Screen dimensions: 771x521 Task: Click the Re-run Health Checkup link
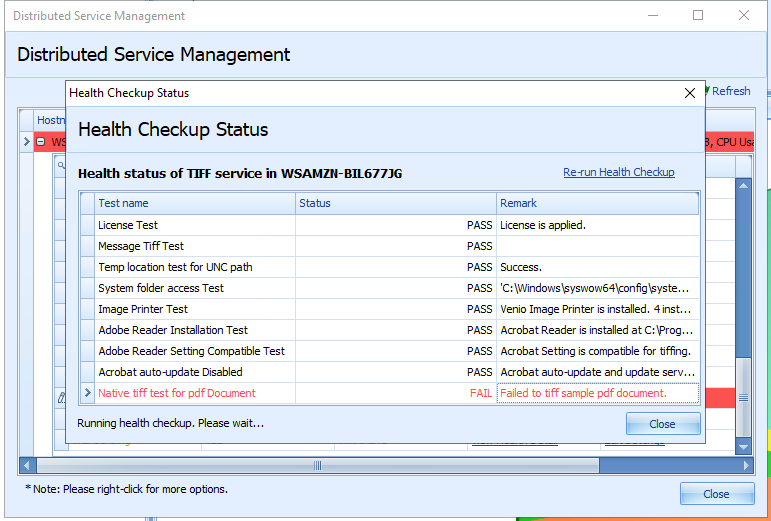[x=619, y=172]
